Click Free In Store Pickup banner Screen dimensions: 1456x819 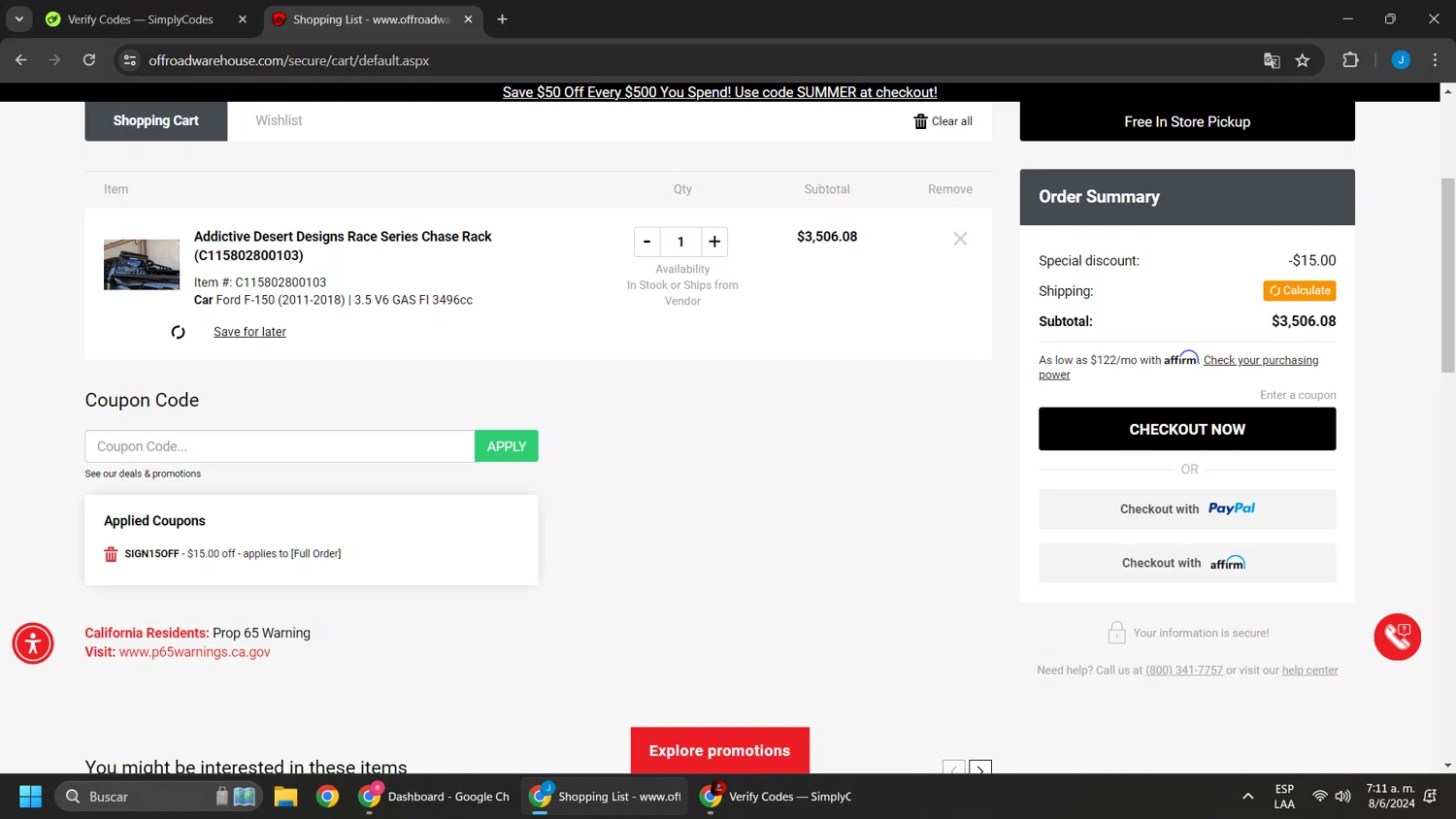click(x=1187, y=121)
